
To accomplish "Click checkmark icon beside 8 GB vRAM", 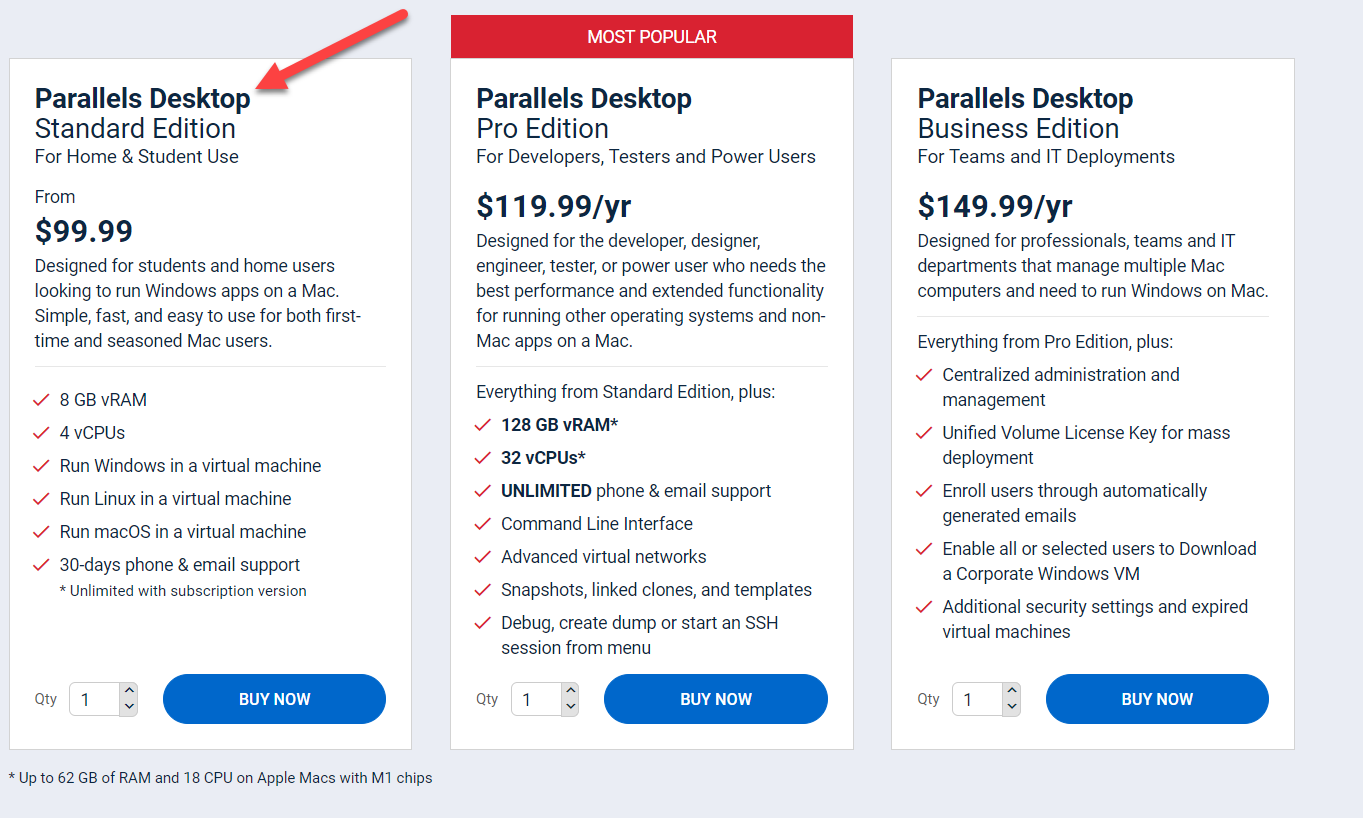I will click(41, 400).
